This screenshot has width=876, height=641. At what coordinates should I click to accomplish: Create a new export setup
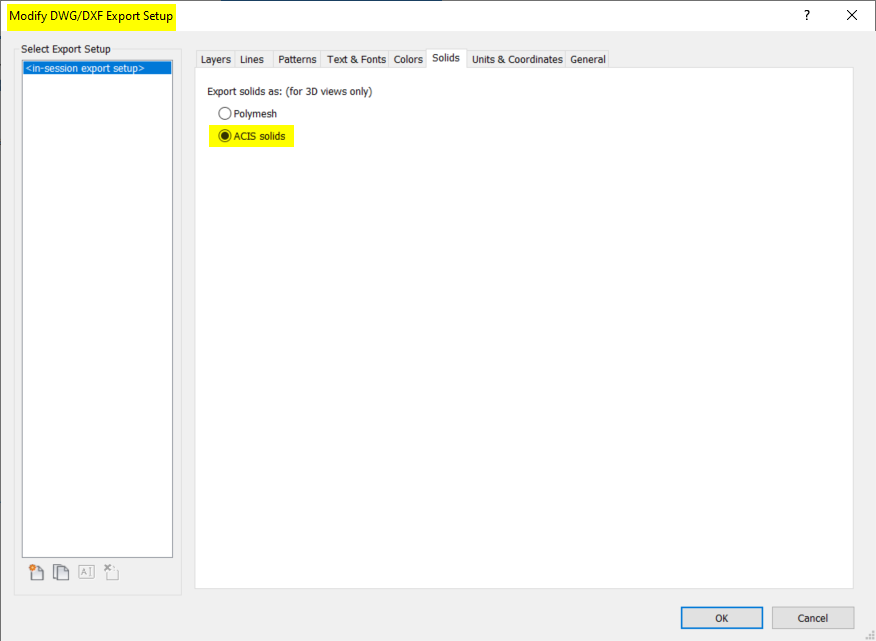point(35,571)
